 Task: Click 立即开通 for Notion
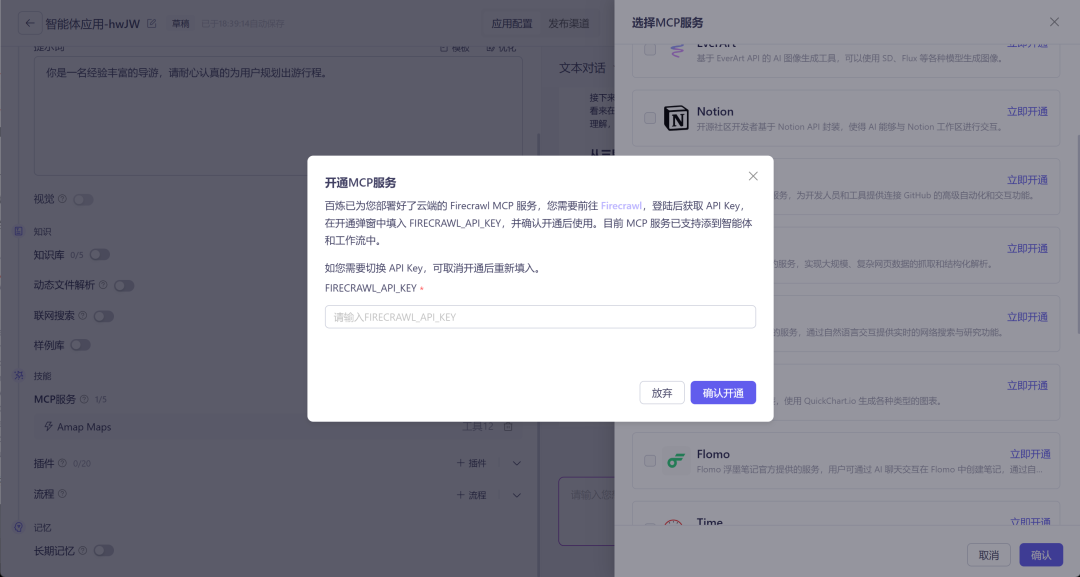(x=1027, y=111)
